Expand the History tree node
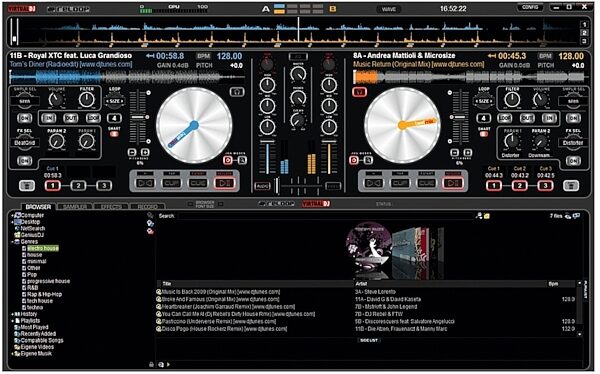 (12, 314)
